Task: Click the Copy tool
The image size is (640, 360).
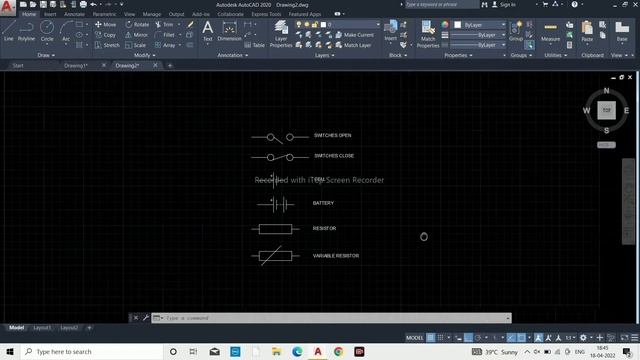Action: click(x=106, y=35)
